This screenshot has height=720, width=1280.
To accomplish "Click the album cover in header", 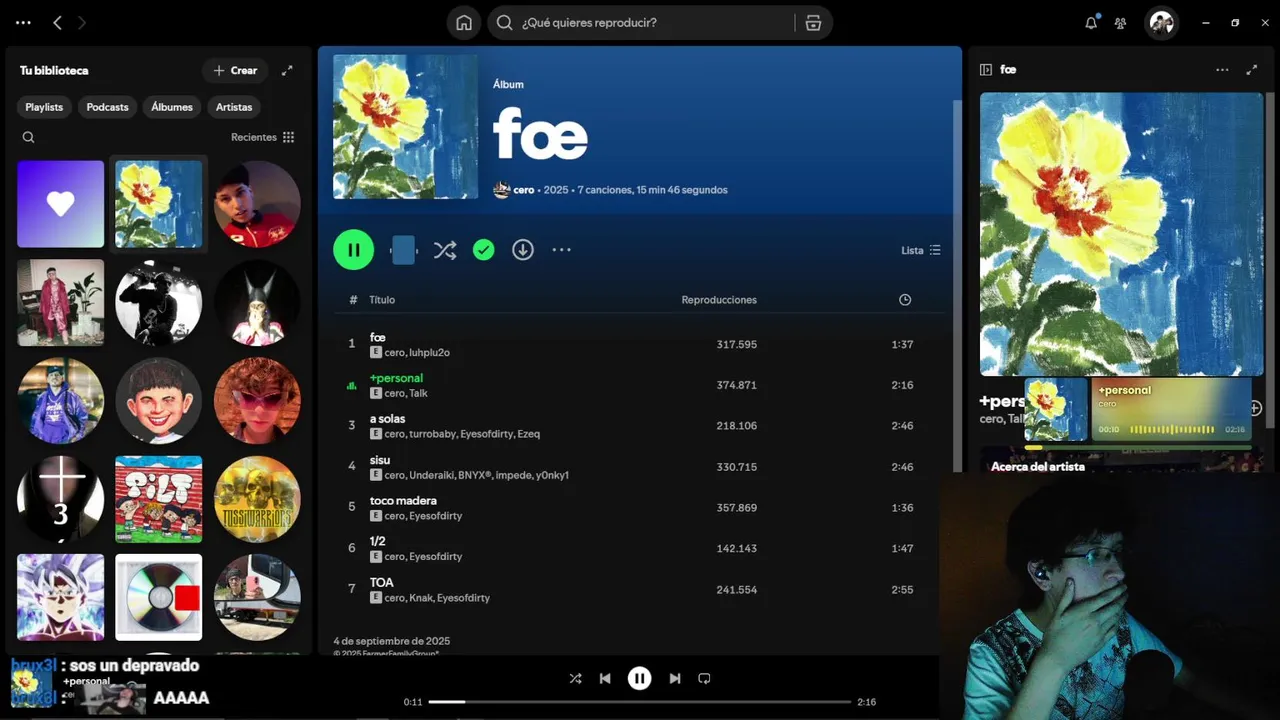I will point(405,126).
